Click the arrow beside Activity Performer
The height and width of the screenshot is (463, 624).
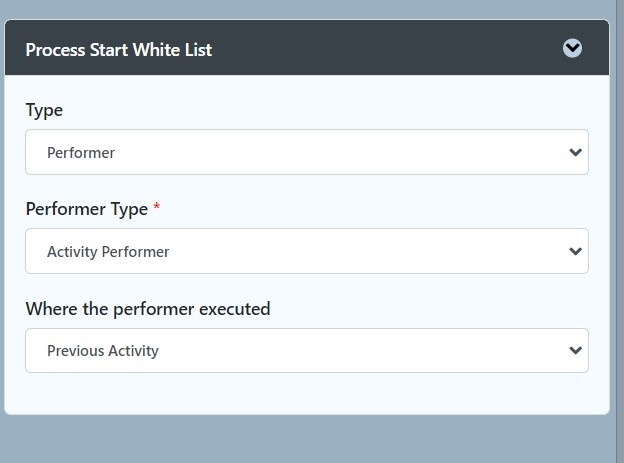point(575,252)
